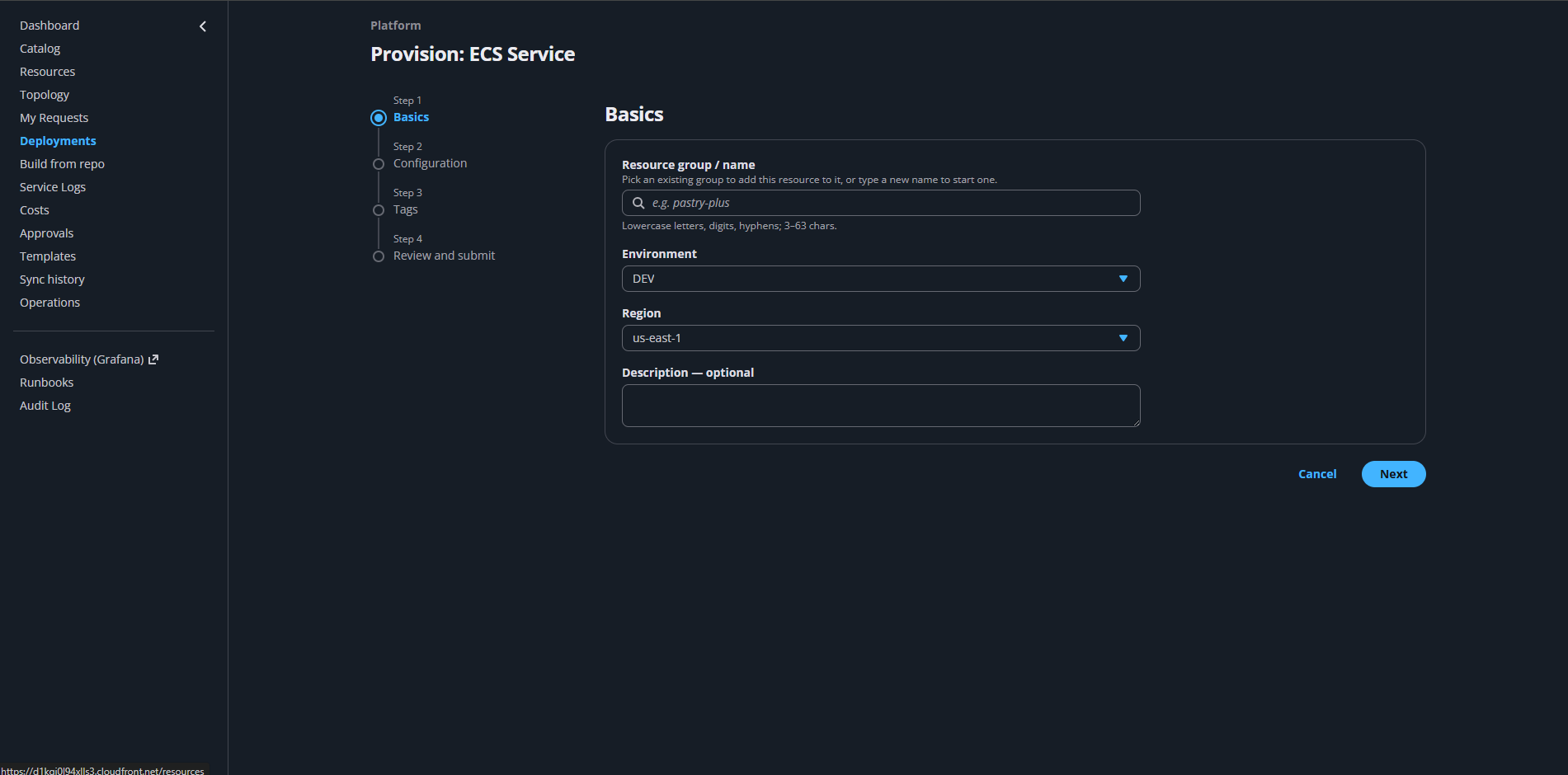This screenshot has height=775, width=1568.
Task: Go to Step 4 Review and submit
Action: click(444, 256)
